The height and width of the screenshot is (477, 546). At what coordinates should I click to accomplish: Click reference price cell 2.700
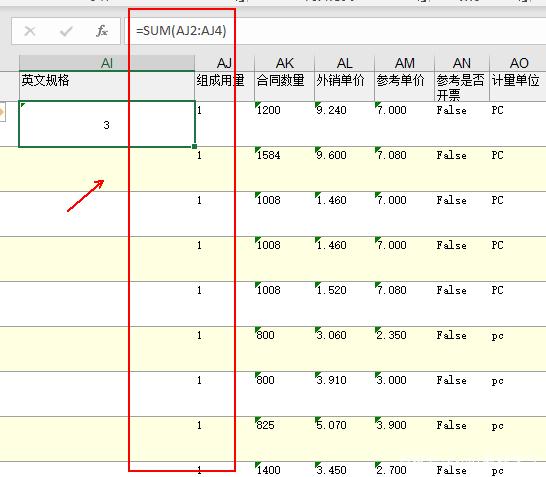(404, 469)
